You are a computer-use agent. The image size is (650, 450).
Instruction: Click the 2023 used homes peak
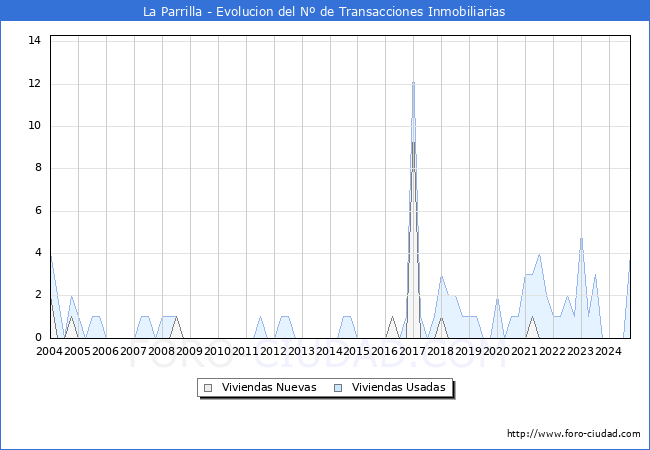pyautogui.click(x=582, y=239)
